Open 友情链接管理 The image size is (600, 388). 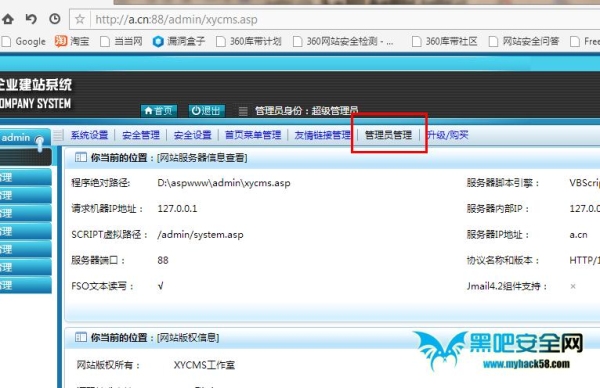322,135
